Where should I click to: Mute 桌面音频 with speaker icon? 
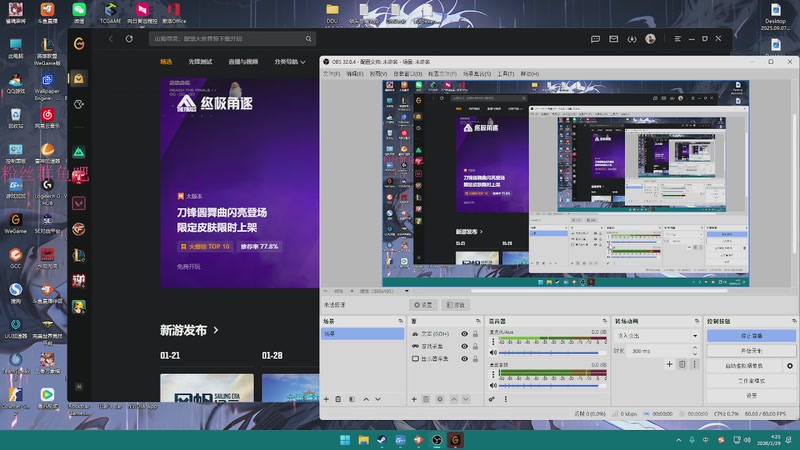(493, 385)
